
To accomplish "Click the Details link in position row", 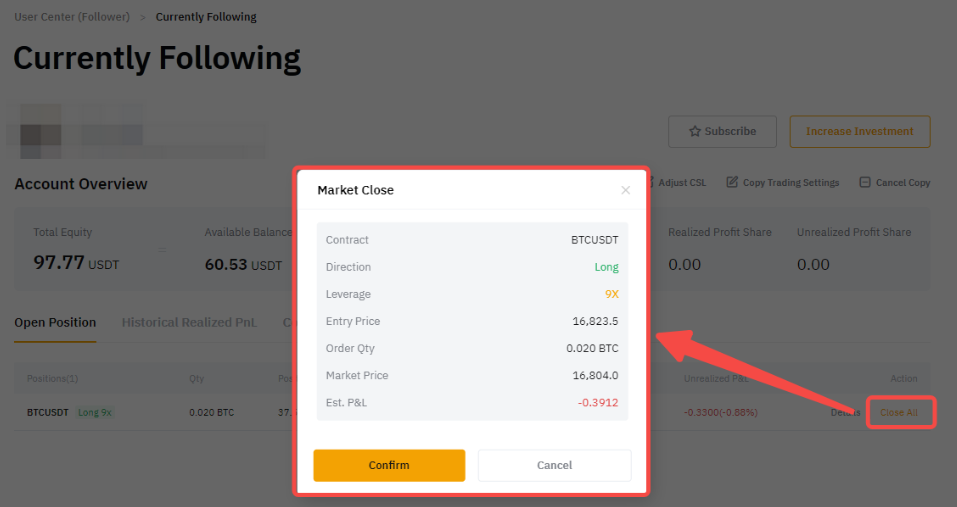I will (844, 412).
